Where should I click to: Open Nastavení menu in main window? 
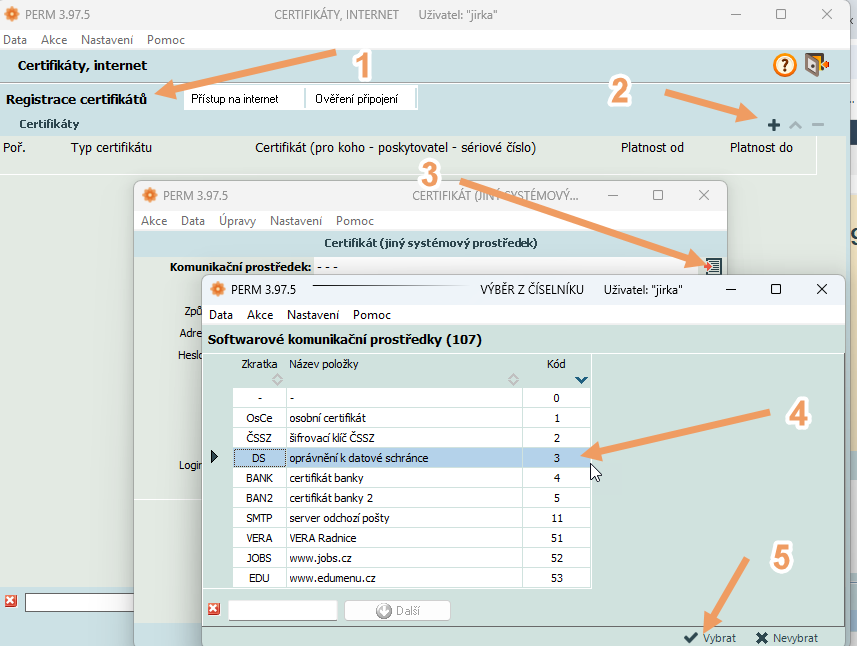tap(107, 40)
